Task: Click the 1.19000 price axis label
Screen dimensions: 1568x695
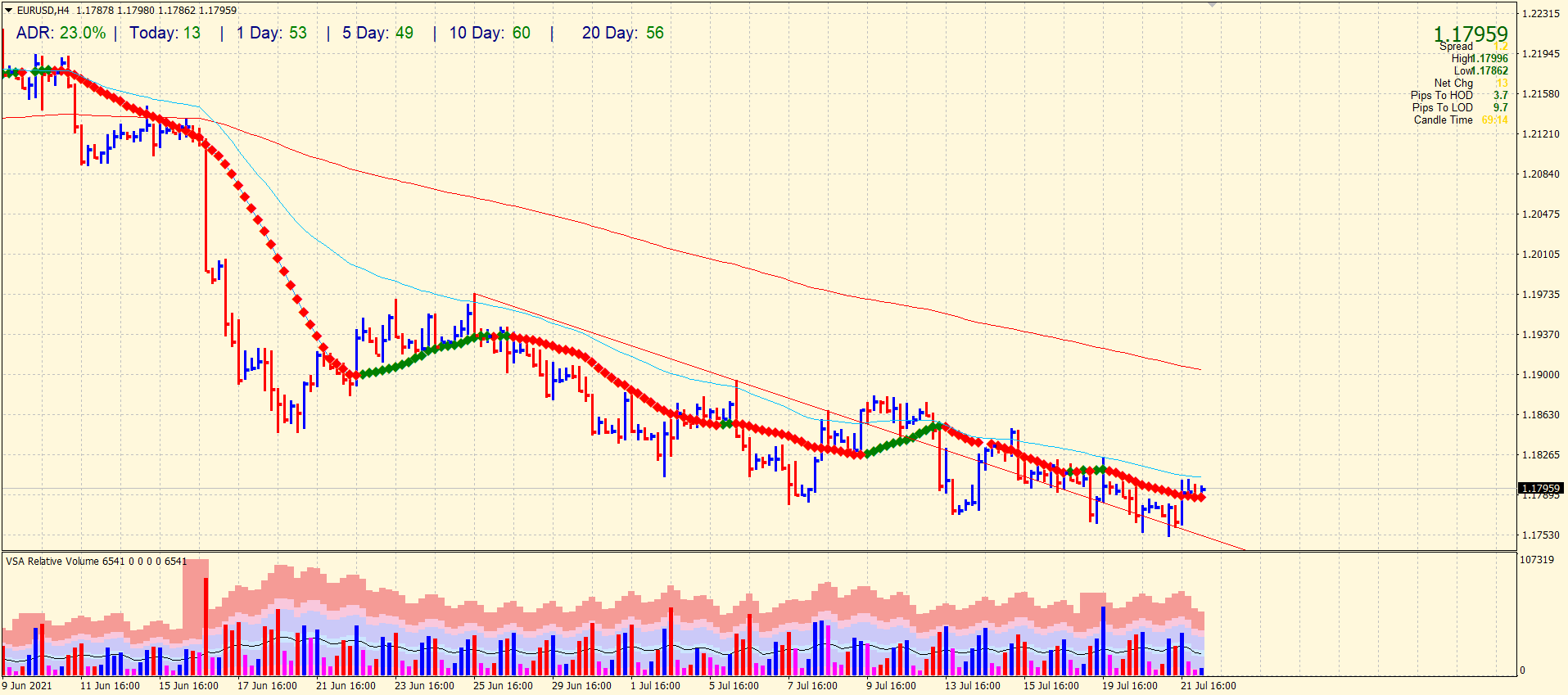Action: point(1540,375)
